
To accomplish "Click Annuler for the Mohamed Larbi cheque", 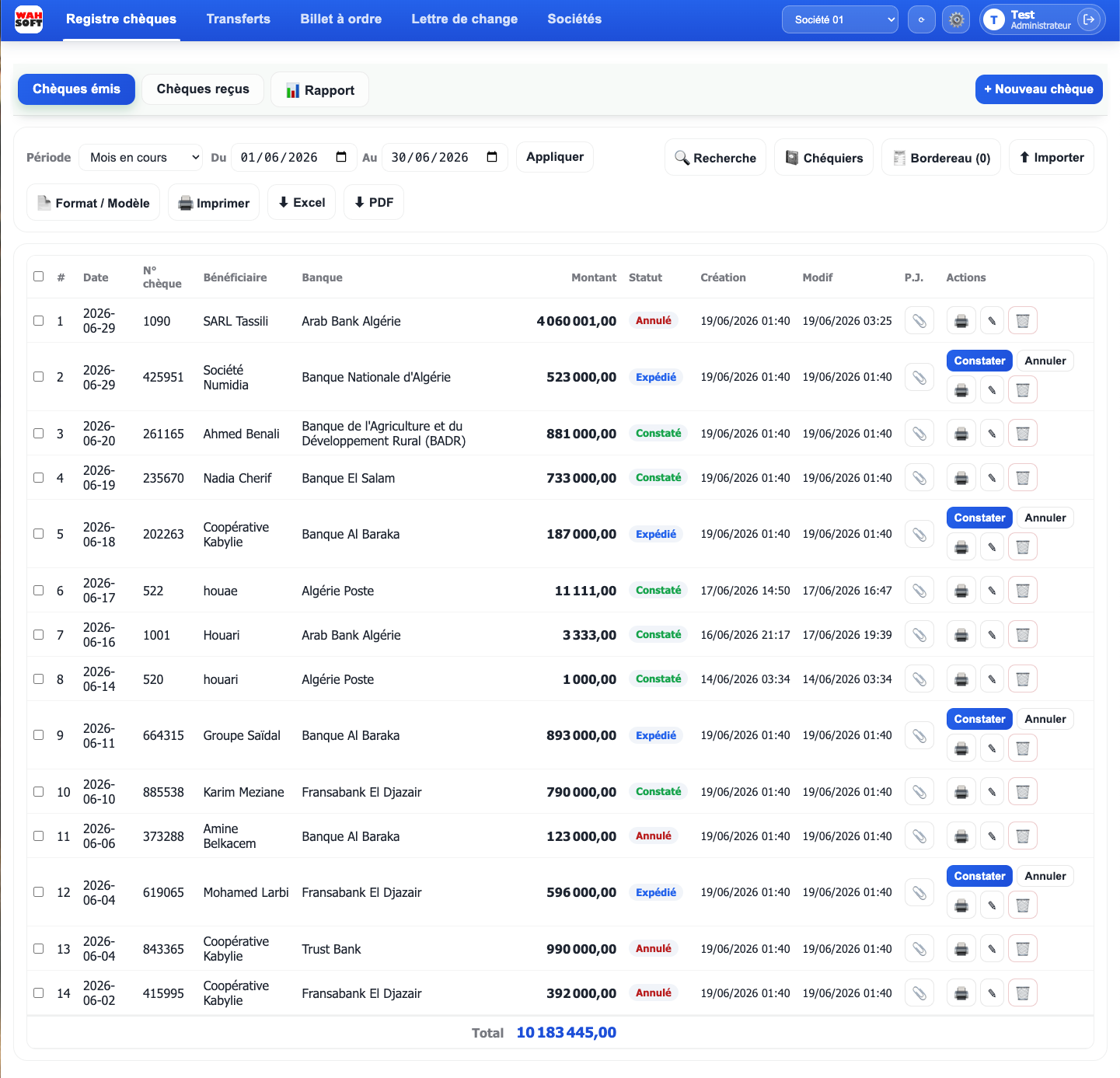I will 1045,876.
